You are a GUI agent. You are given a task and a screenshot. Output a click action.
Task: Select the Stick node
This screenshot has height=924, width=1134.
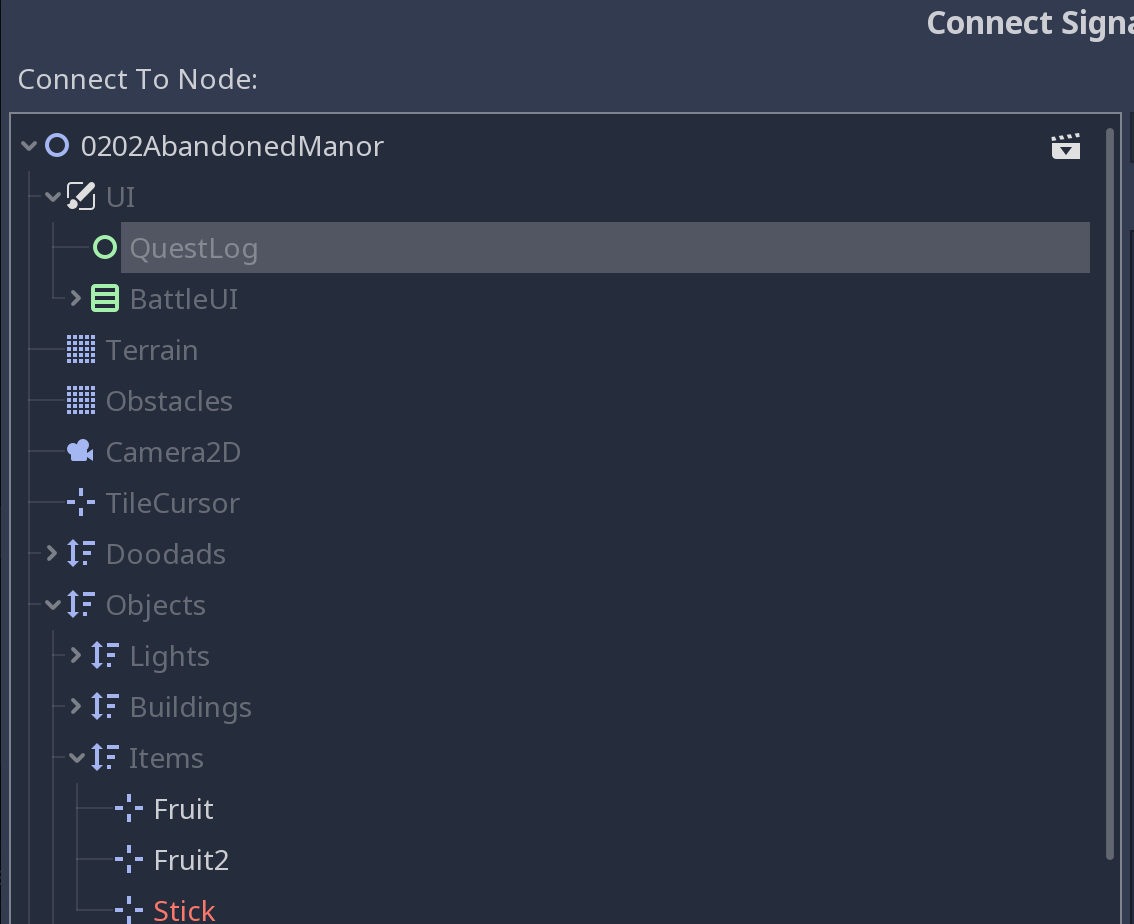184,910
